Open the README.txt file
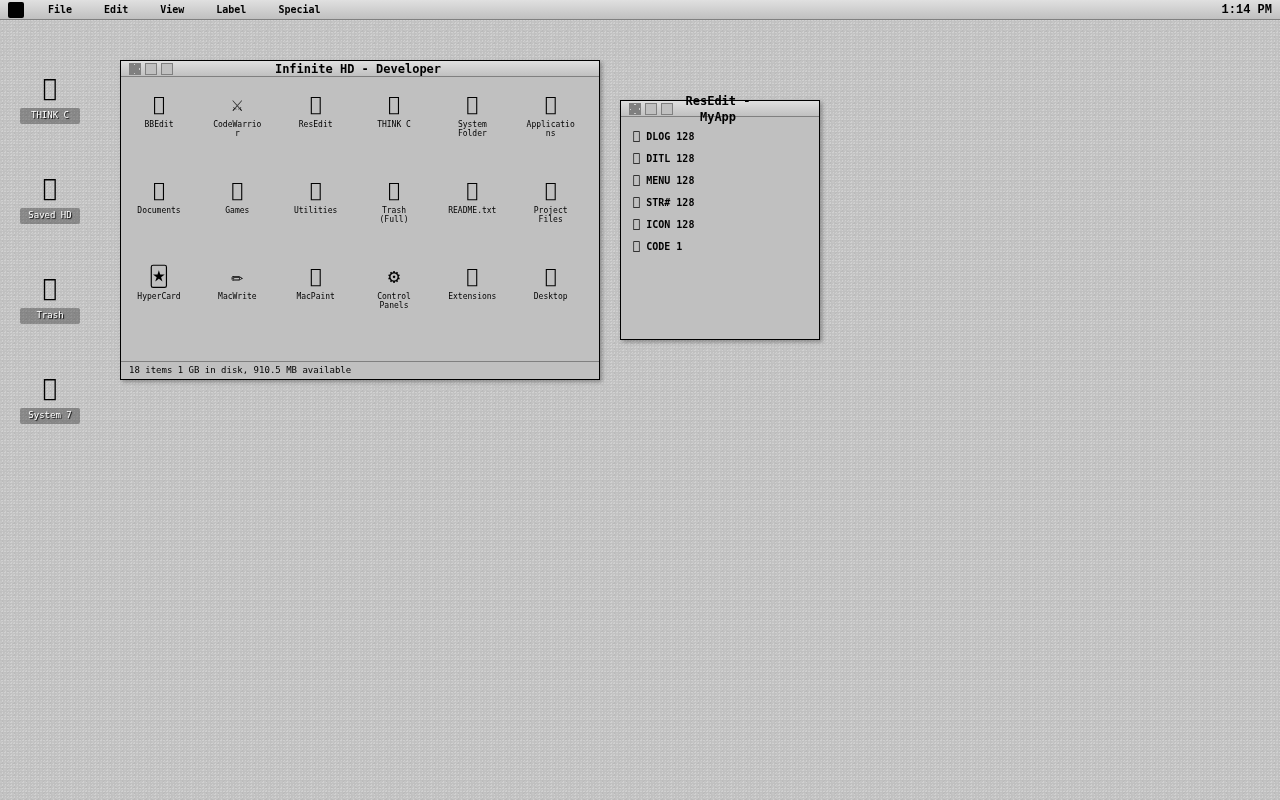 pos(471,189)
